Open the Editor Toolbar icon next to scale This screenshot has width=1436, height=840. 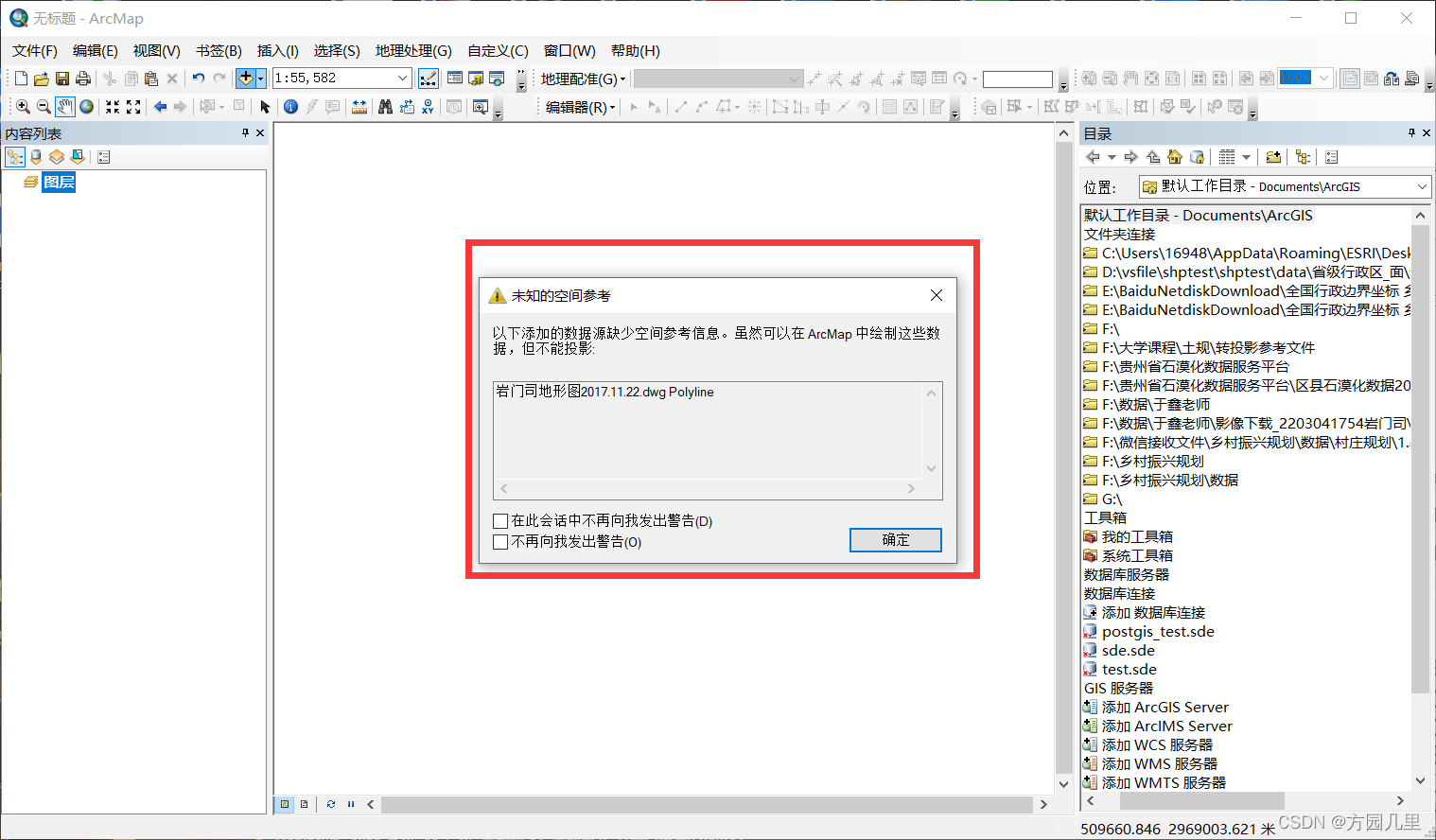(428, 79)
